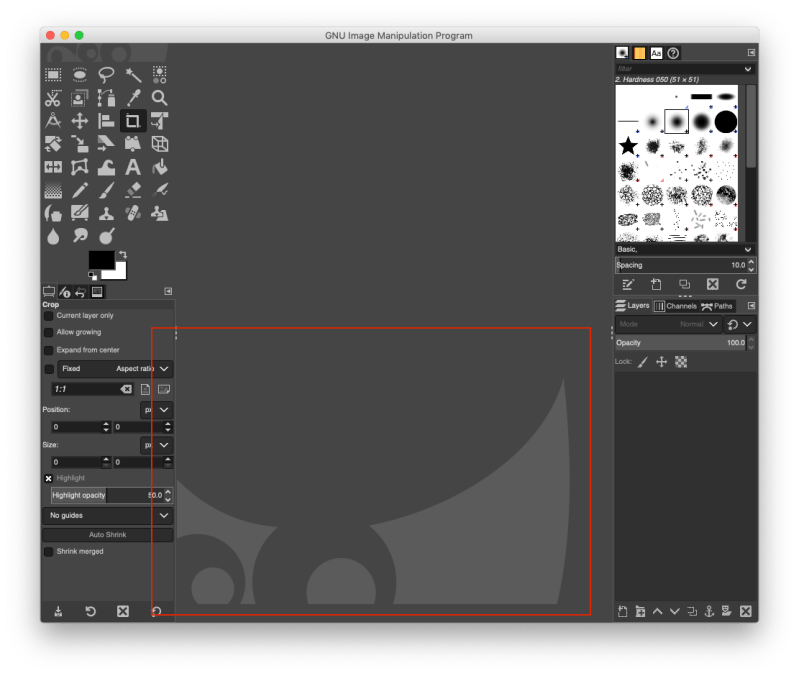Toggle the Allow growing checkbox

(48, 332)
